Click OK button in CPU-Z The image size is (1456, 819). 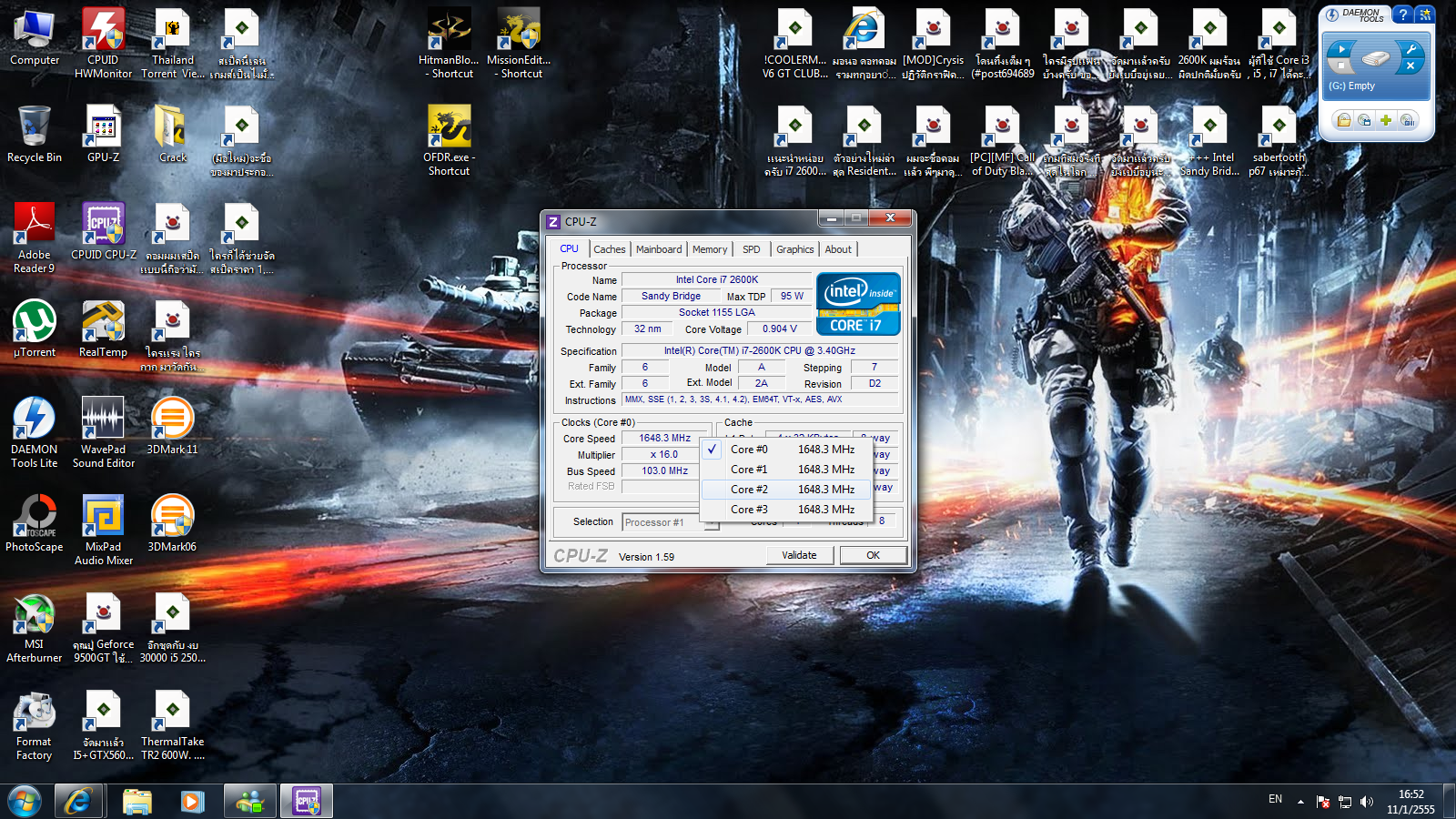872,555
